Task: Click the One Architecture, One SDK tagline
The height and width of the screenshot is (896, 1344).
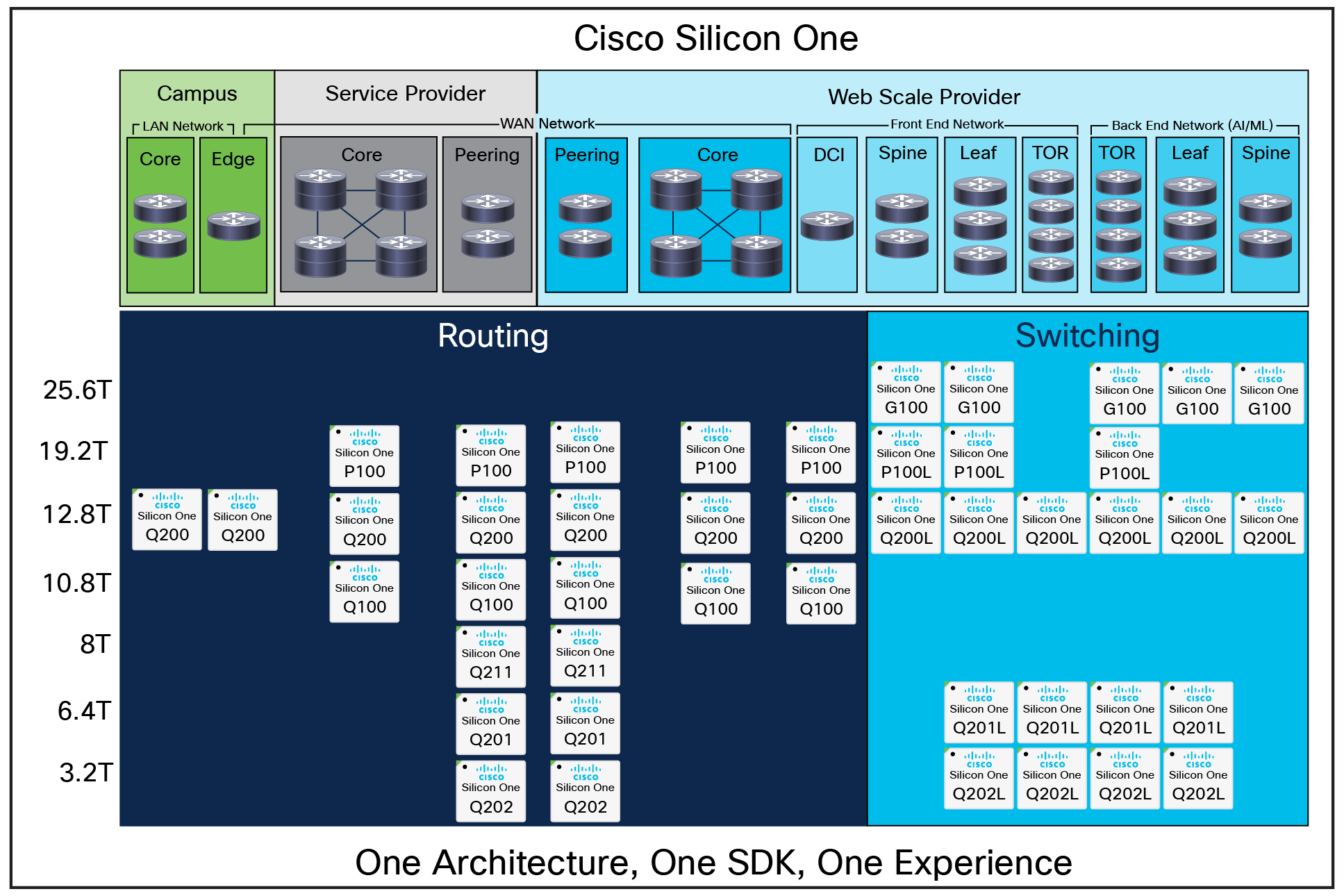Action: click(713, 863)
